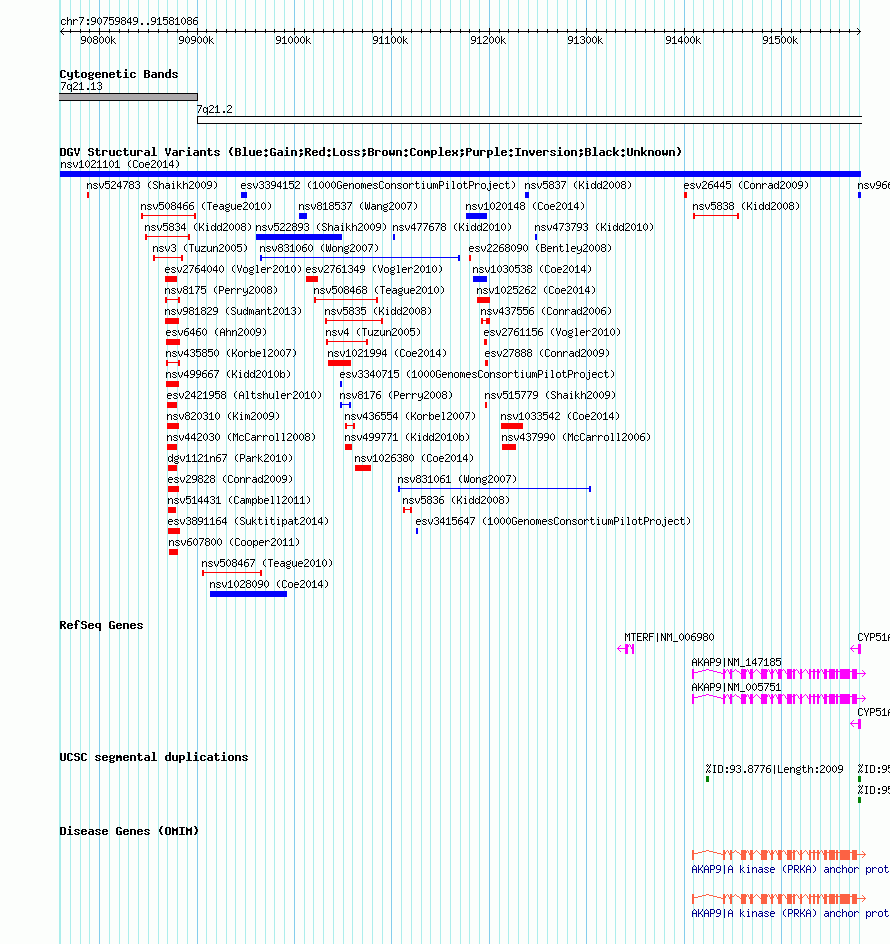Click the nsv499667 (Kidd2010b) label

point(228,375)
